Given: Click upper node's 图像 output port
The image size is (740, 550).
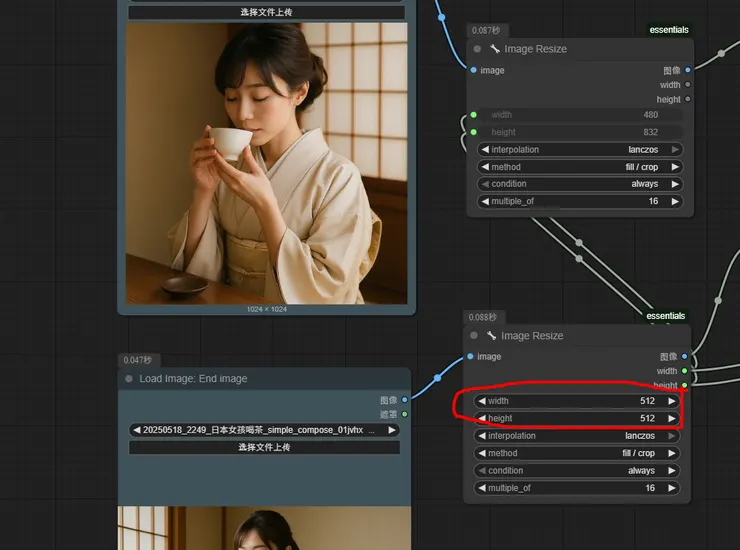Looking at the screenshot, I should coord(688,70).
